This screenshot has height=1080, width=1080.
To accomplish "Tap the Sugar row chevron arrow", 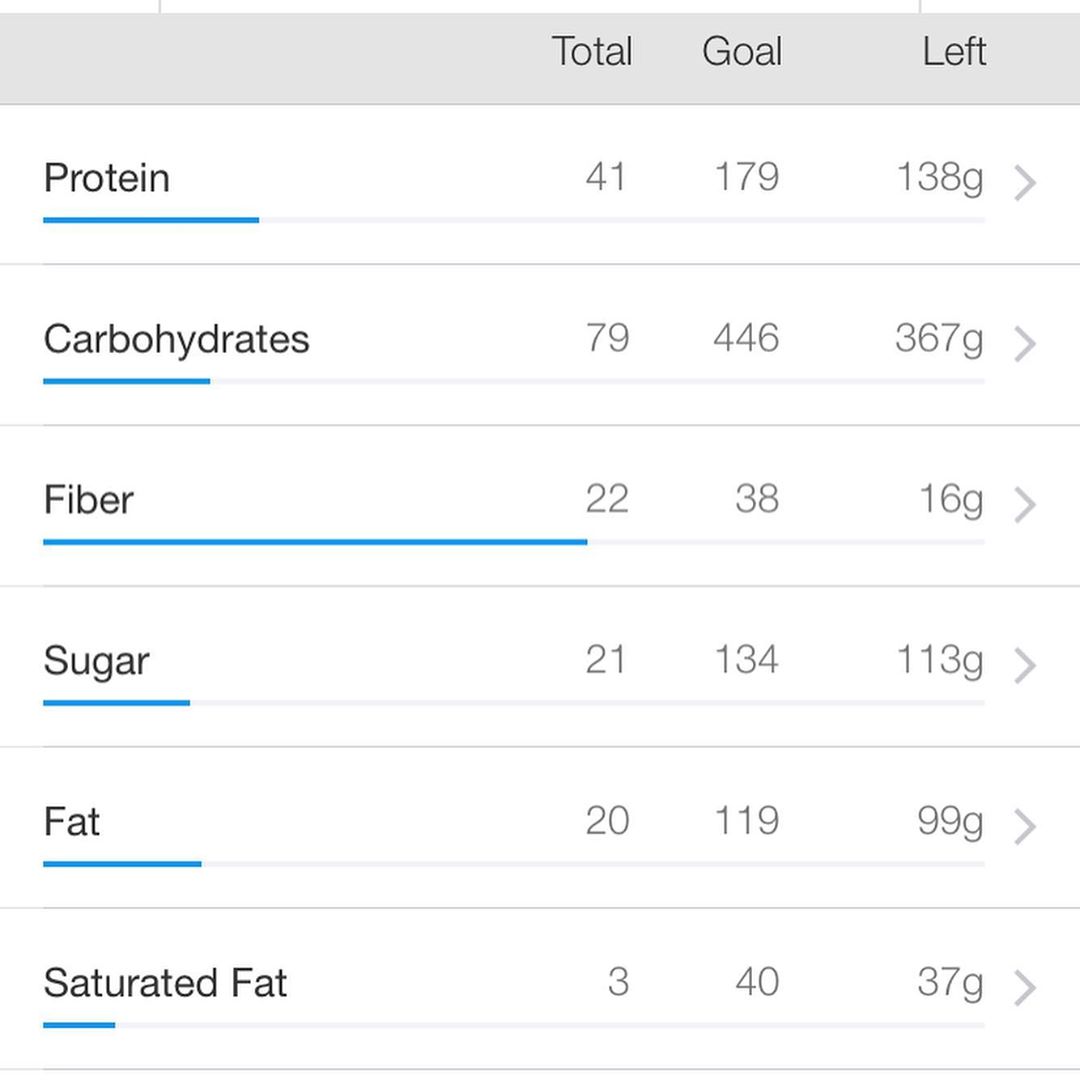I will [1025, 666].
